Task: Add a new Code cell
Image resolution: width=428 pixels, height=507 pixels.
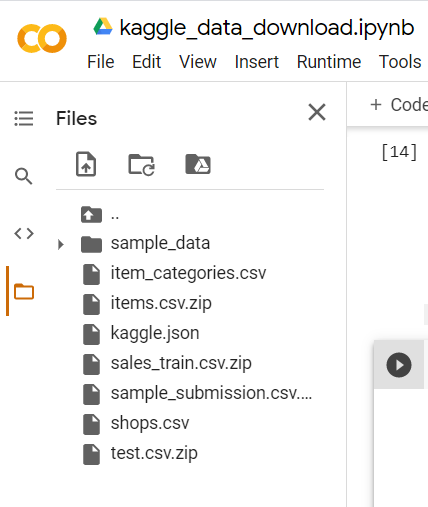Action: click(x=399, y=105)
